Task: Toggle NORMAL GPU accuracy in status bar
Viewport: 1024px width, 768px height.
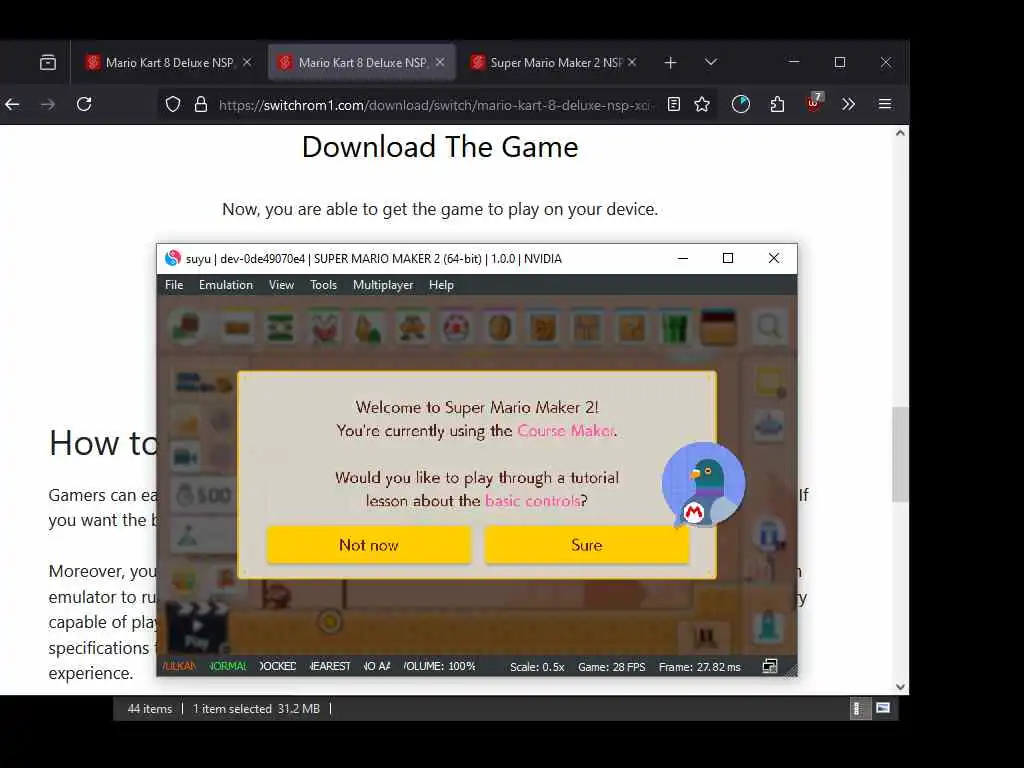Action: pos(229,666)
